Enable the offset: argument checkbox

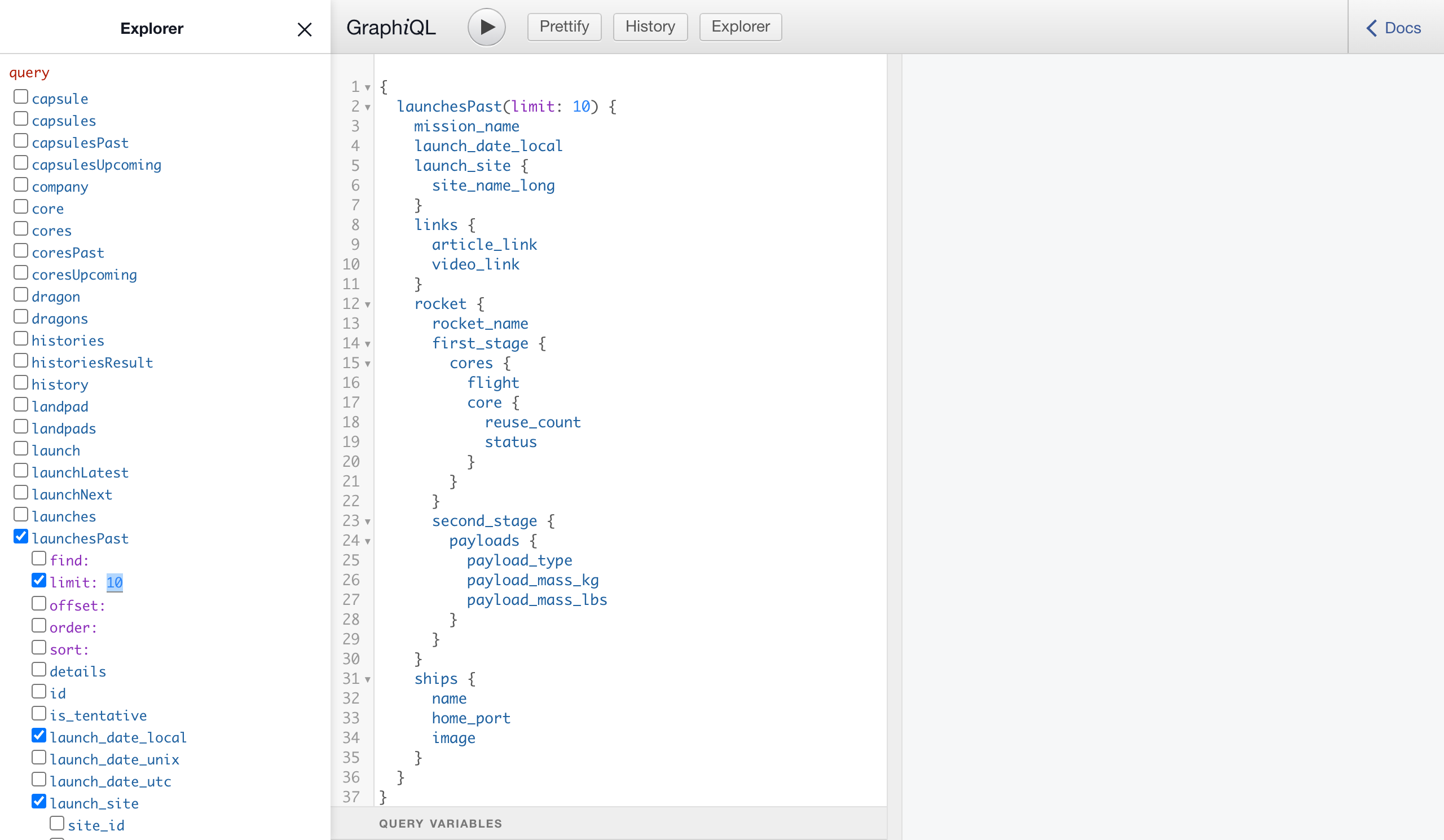39,604
